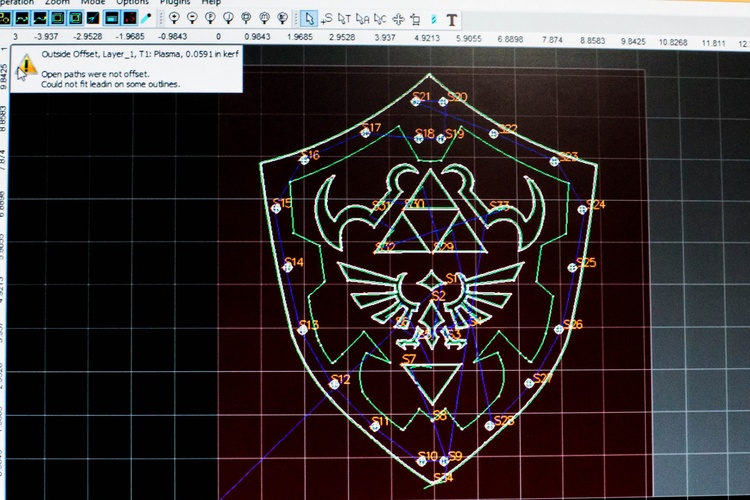The image size is (750, 500).
Task: Click the S22 start point marker
Action: 494,133
